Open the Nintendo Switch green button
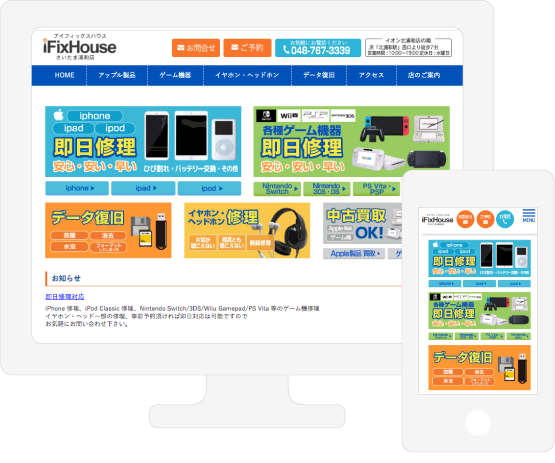This screenshot has height=463, width=555. [277, 189]
